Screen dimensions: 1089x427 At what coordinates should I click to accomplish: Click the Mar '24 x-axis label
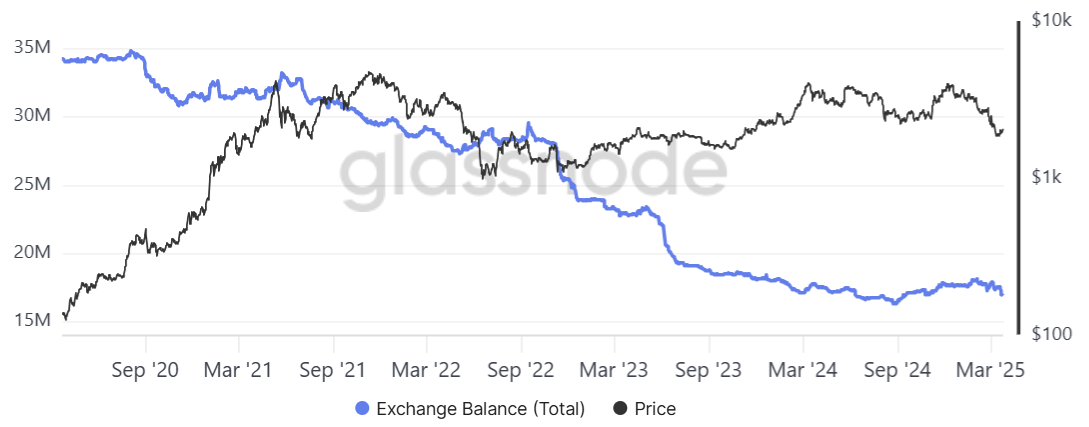tap(804, 371)
